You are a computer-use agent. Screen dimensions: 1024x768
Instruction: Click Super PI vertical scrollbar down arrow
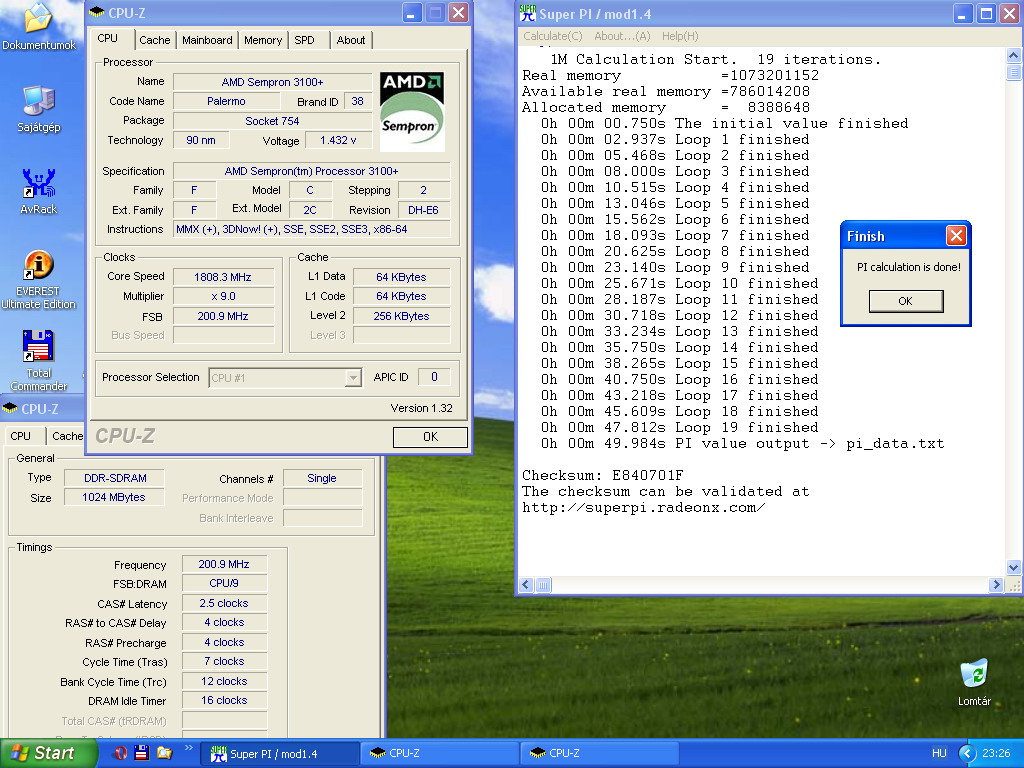point(1014,567)
